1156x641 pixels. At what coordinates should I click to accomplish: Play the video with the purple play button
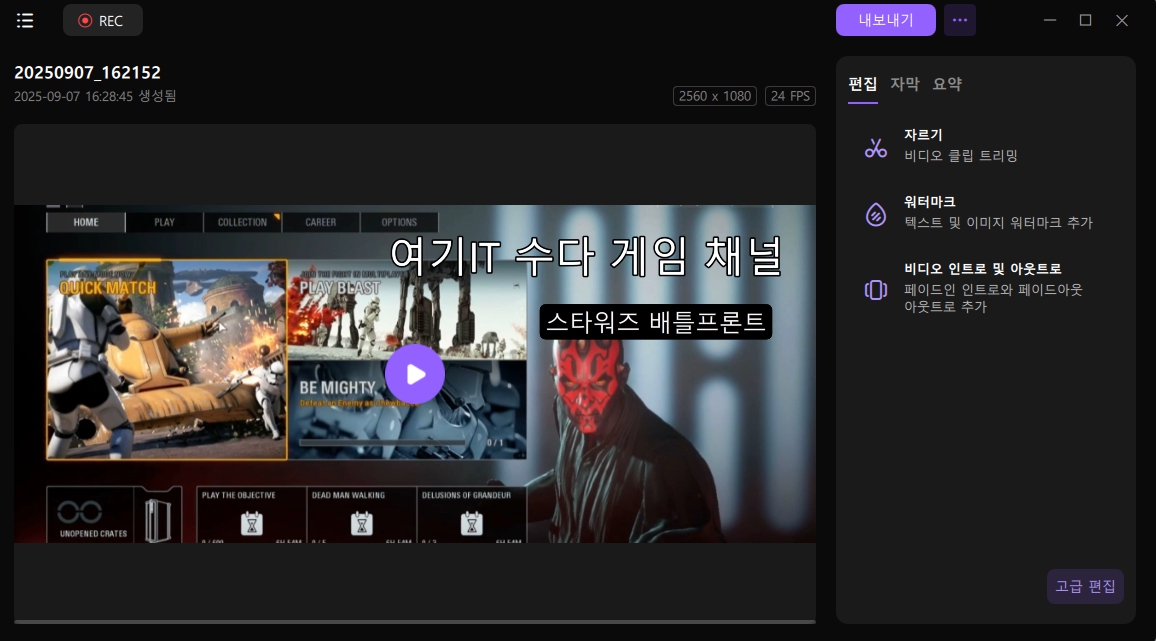[x=415, y=374]
